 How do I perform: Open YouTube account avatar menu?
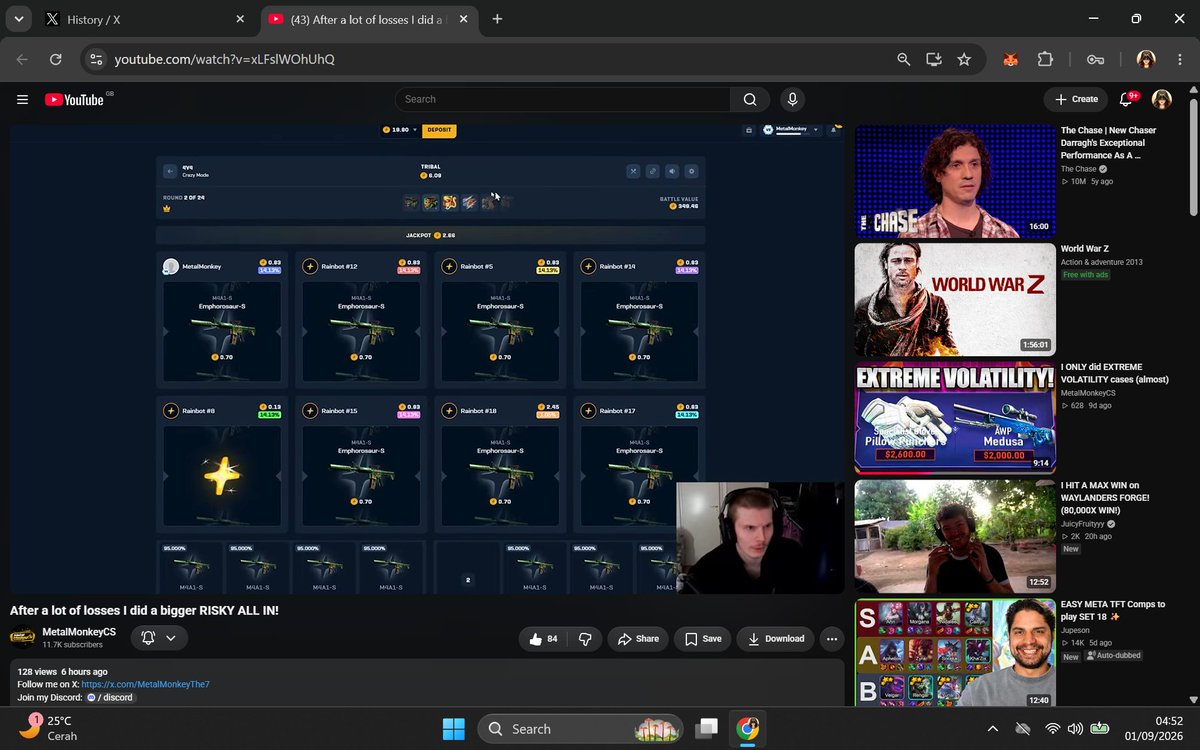coord(1161,99)
